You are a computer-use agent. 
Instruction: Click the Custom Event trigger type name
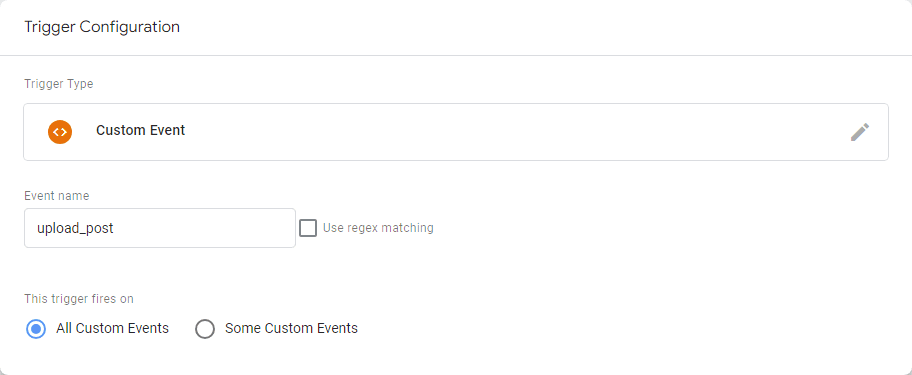point(141,130)
